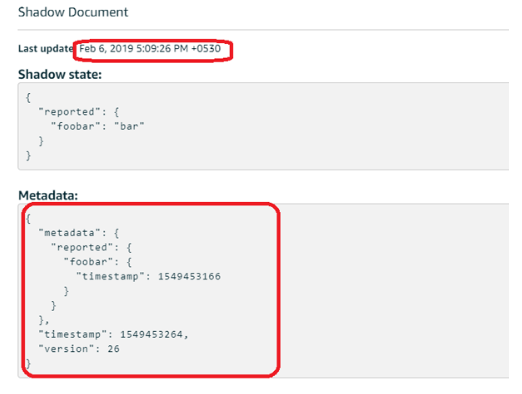
Task: Click the "foobar" key in Metadata block
Action: (88, 262)
